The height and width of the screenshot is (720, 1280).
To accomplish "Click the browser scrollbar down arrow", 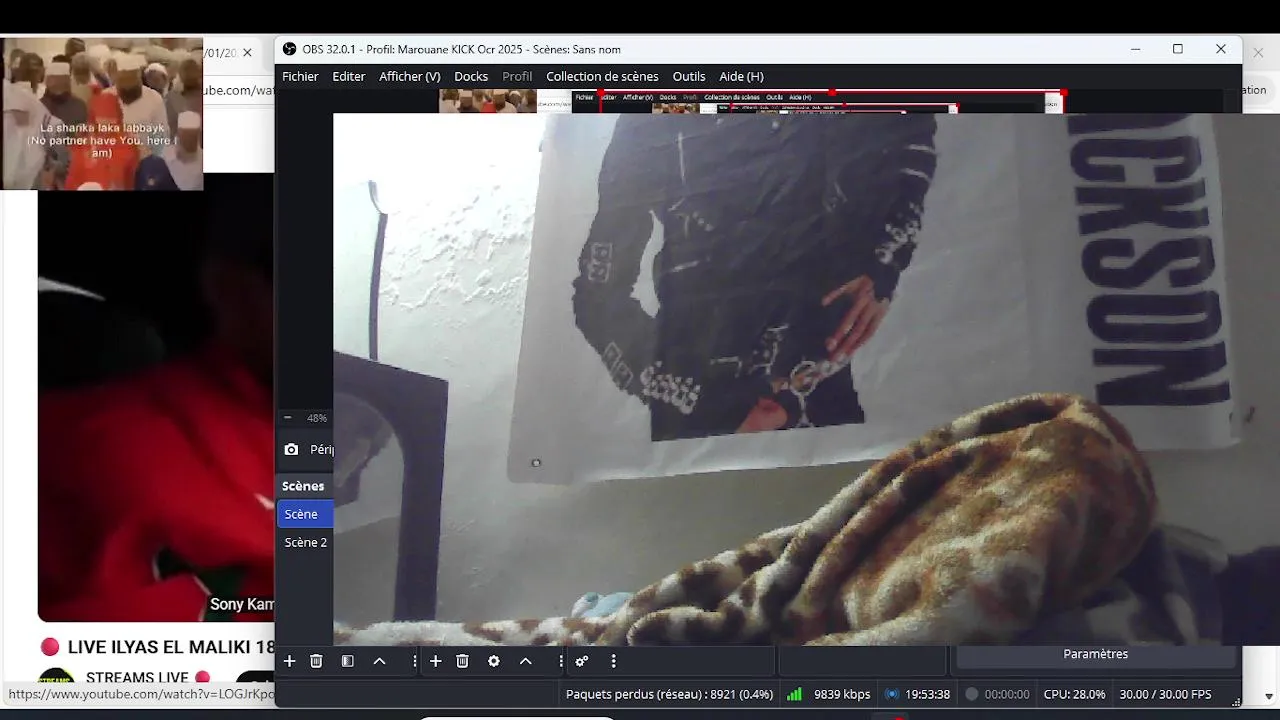I will click(1269, 696).
